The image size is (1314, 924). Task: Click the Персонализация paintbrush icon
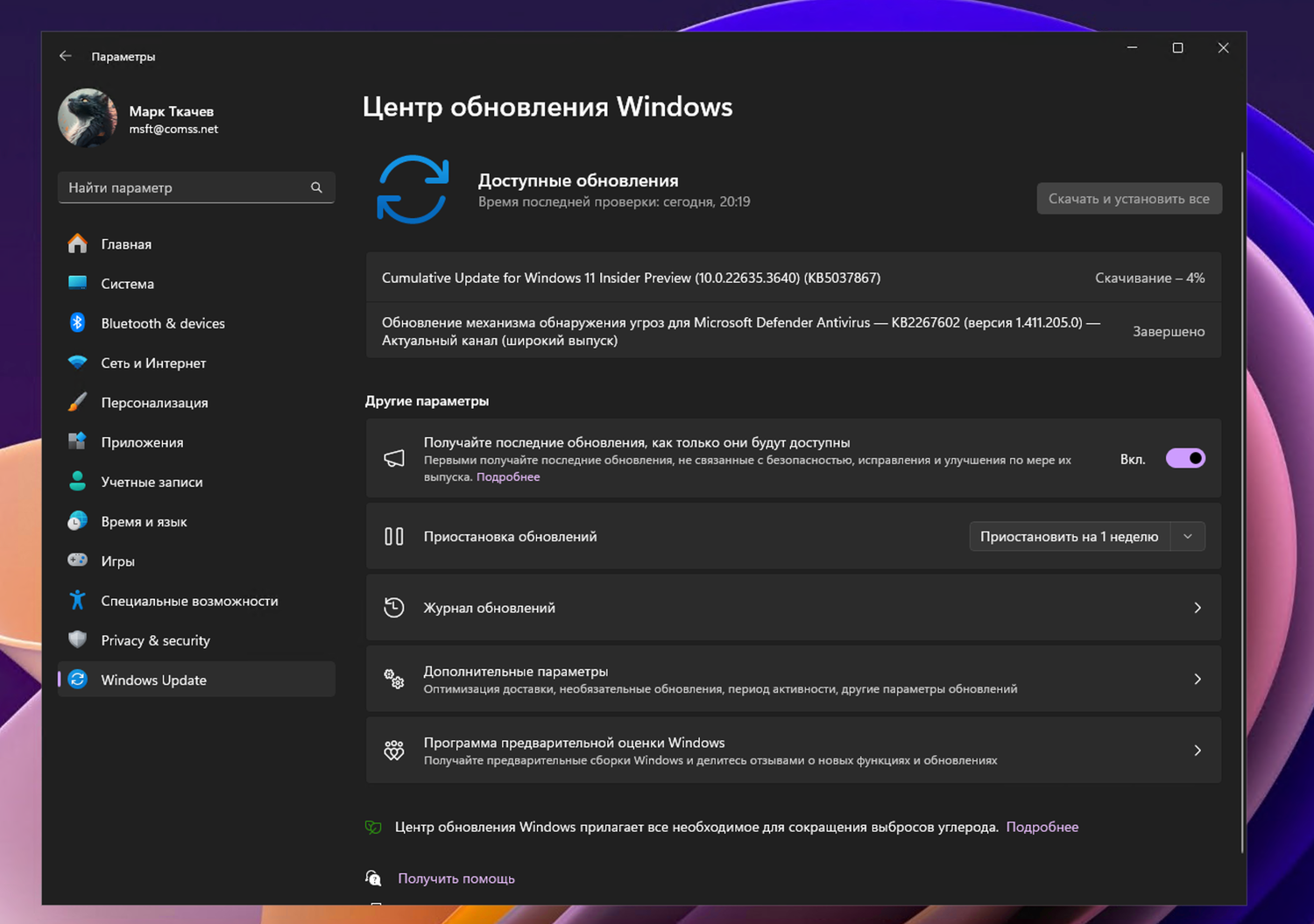tap(77, 402)
